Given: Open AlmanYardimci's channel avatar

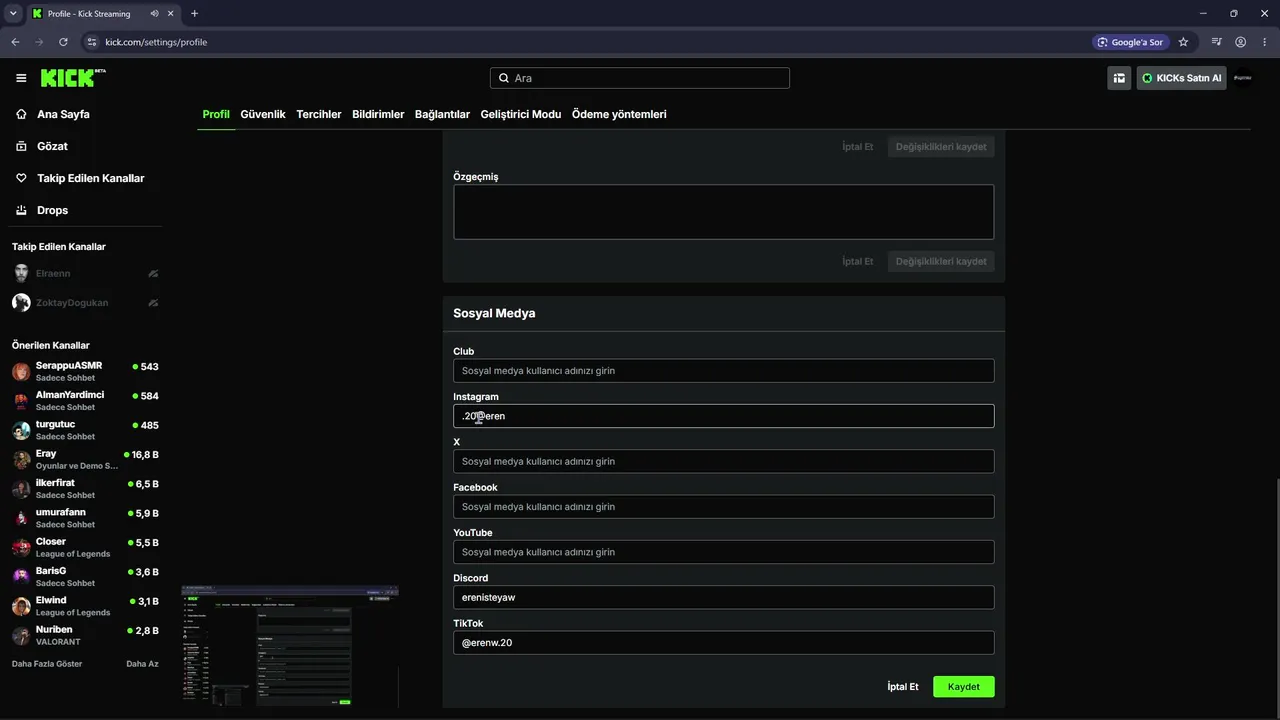Looking at the screenshot, I should 21,401.
